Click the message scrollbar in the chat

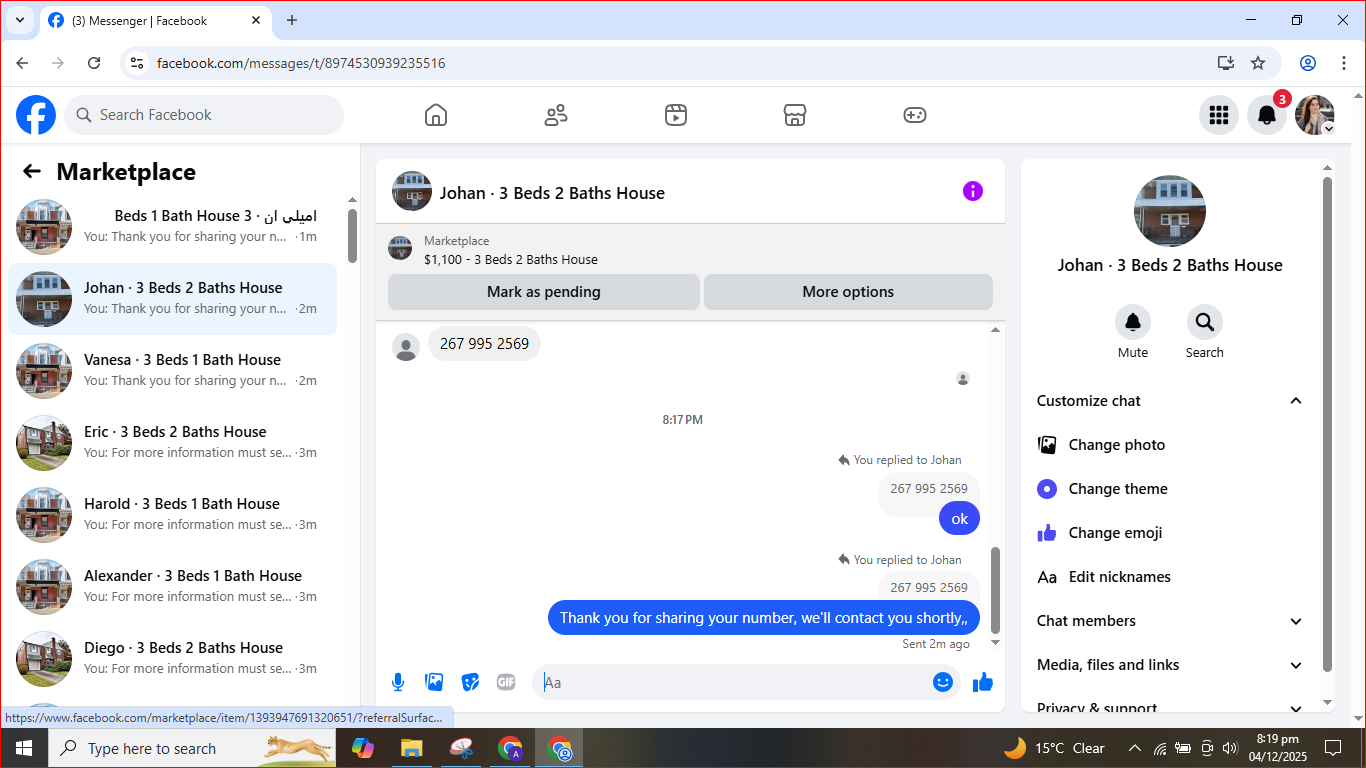(995, 590)
